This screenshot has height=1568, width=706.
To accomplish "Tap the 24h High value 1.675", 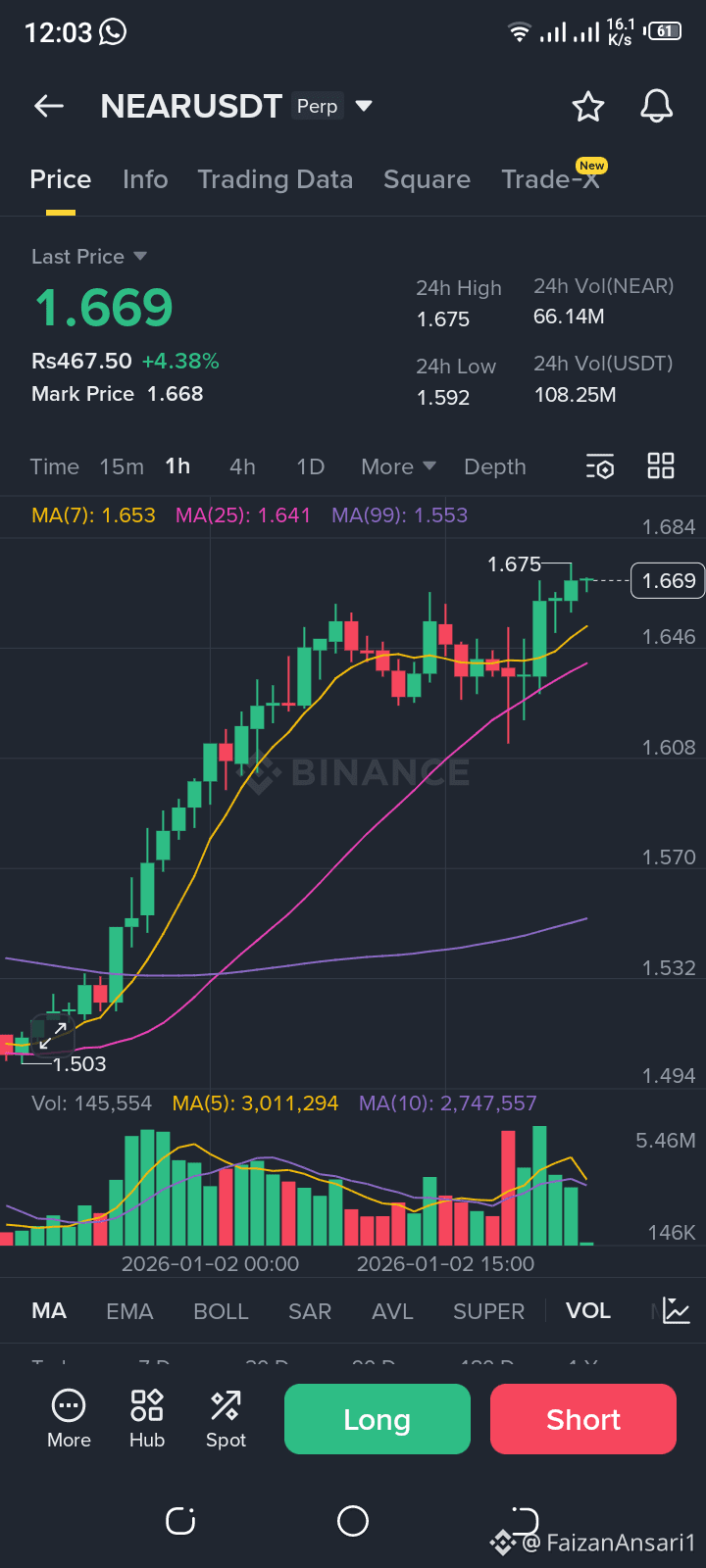I will pos(443,319).
